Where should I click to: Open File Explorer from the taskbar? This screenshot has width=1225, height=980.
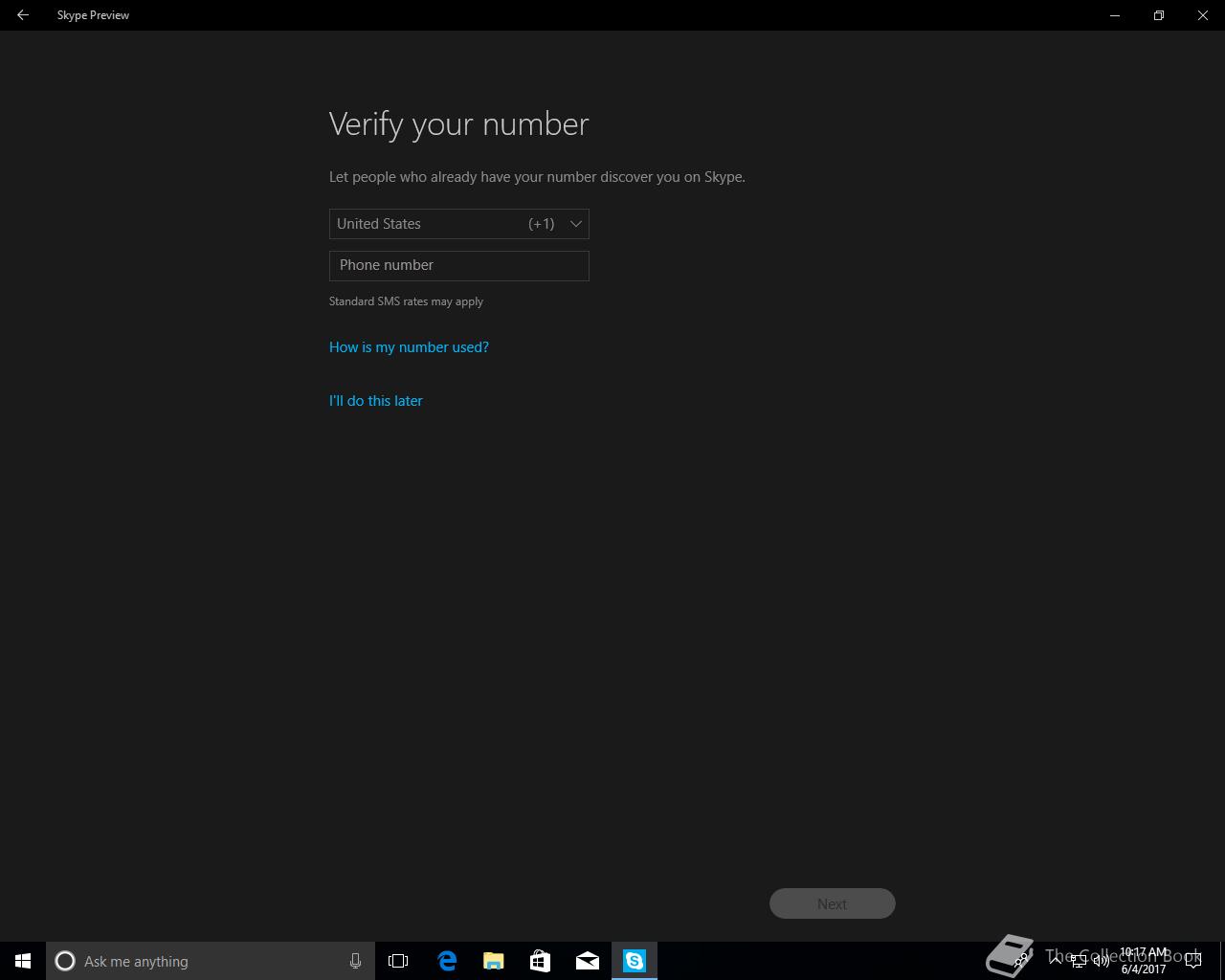494,961
